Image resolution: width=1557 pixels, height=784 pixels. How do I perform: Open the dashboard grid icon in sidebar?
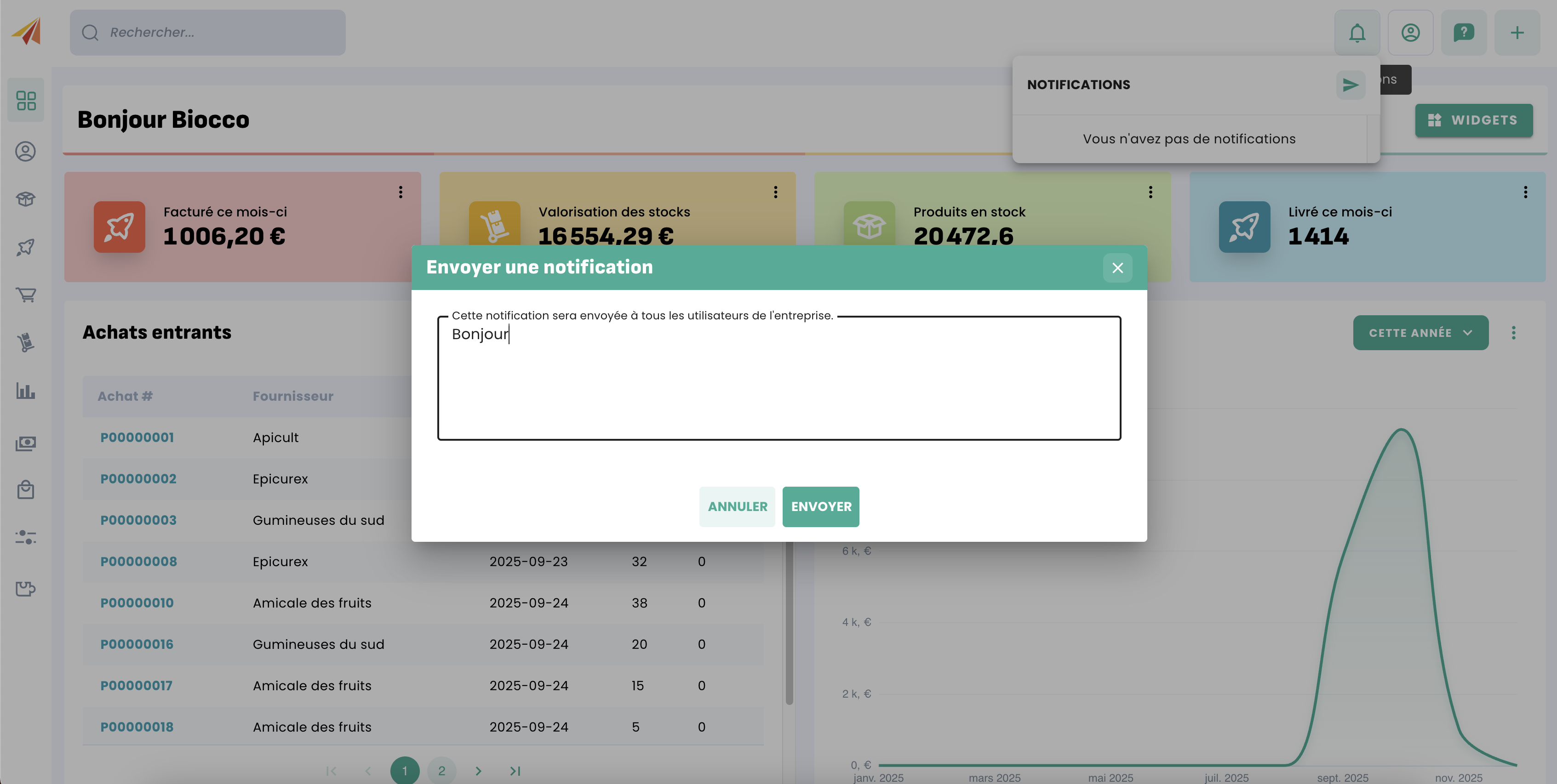pyautogui.click(x=26, y=100)
